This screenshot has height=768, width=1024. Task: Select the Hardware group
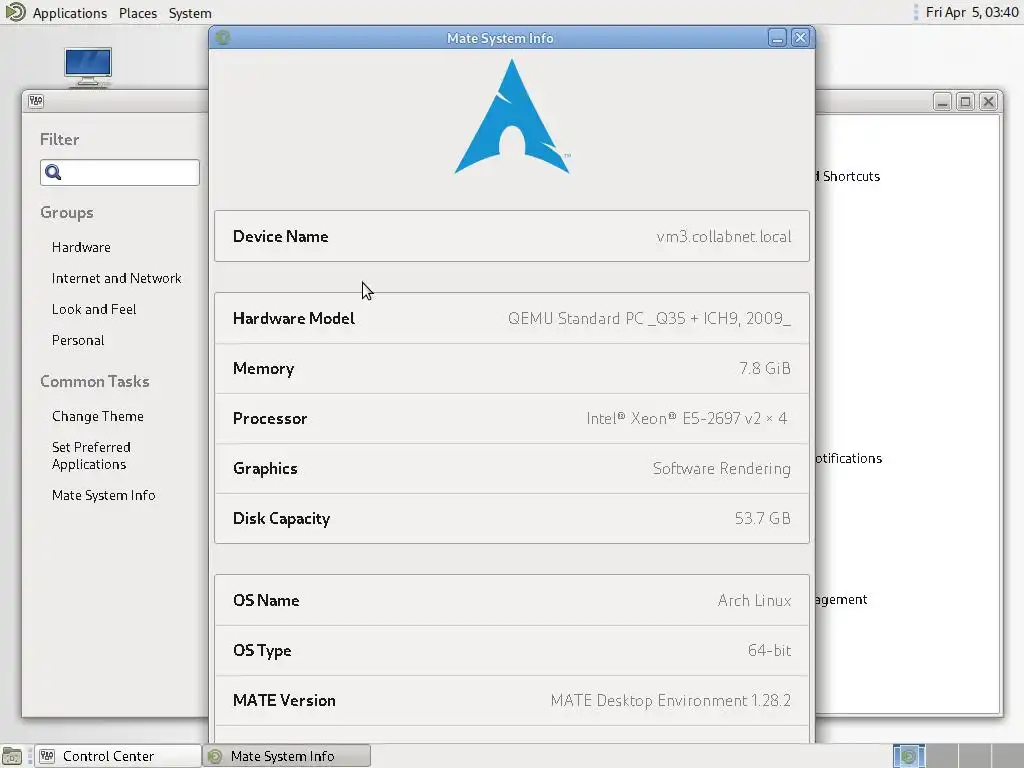[x=81, y=248]
